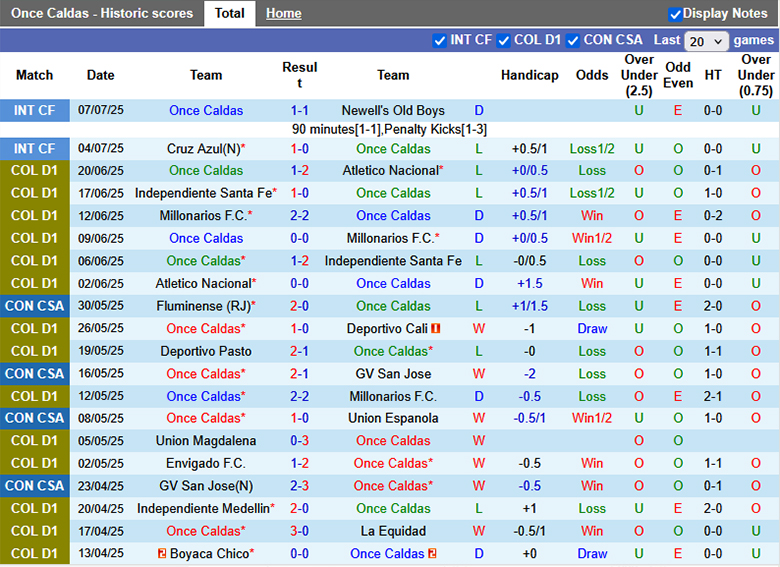Image resolution: width=780 pixels, height=567 pixels.
Task: Open Union Espanola team link
Action: pos(393,418)
